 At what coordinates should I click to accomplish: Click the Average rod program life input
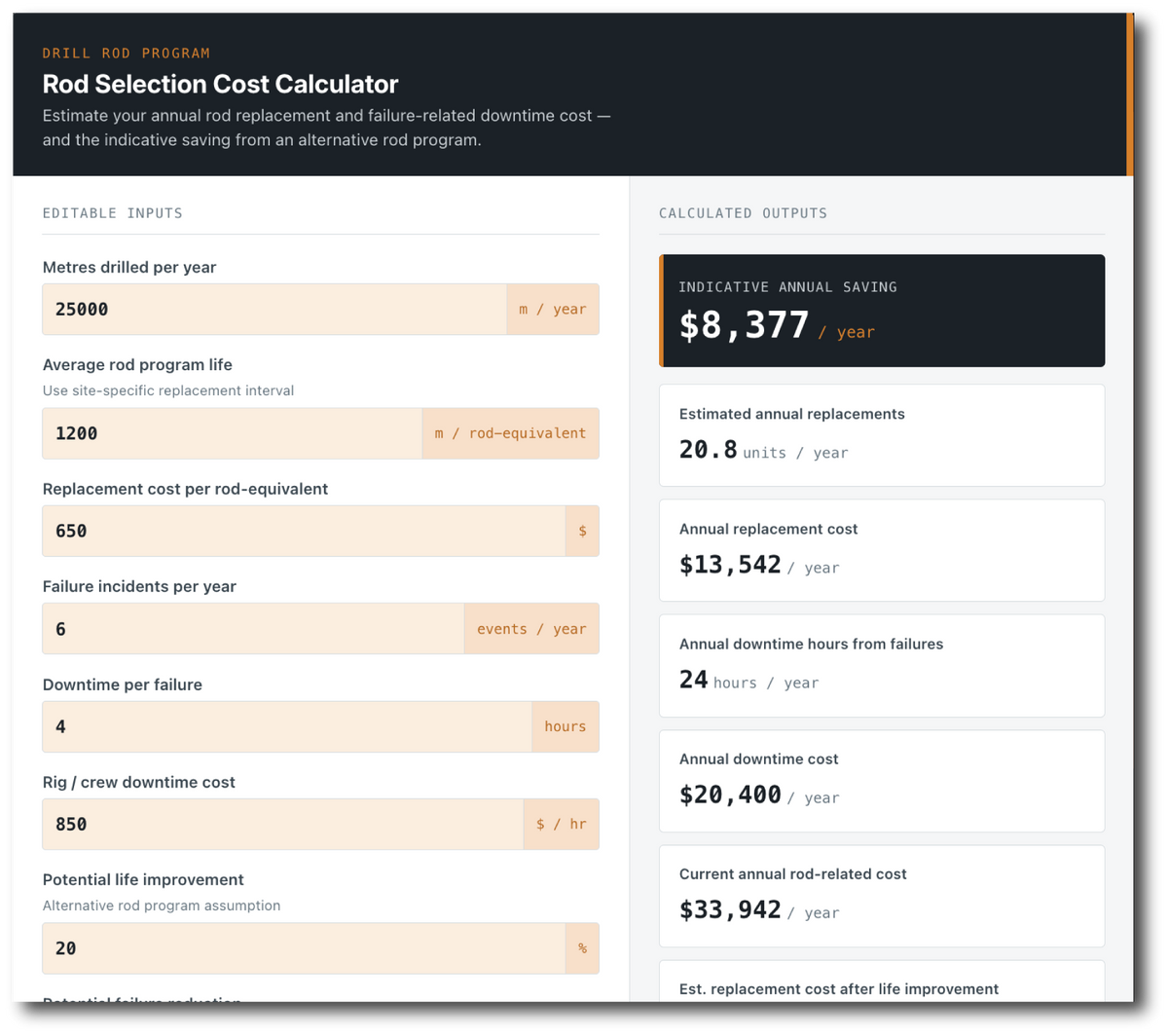(233, 433)
